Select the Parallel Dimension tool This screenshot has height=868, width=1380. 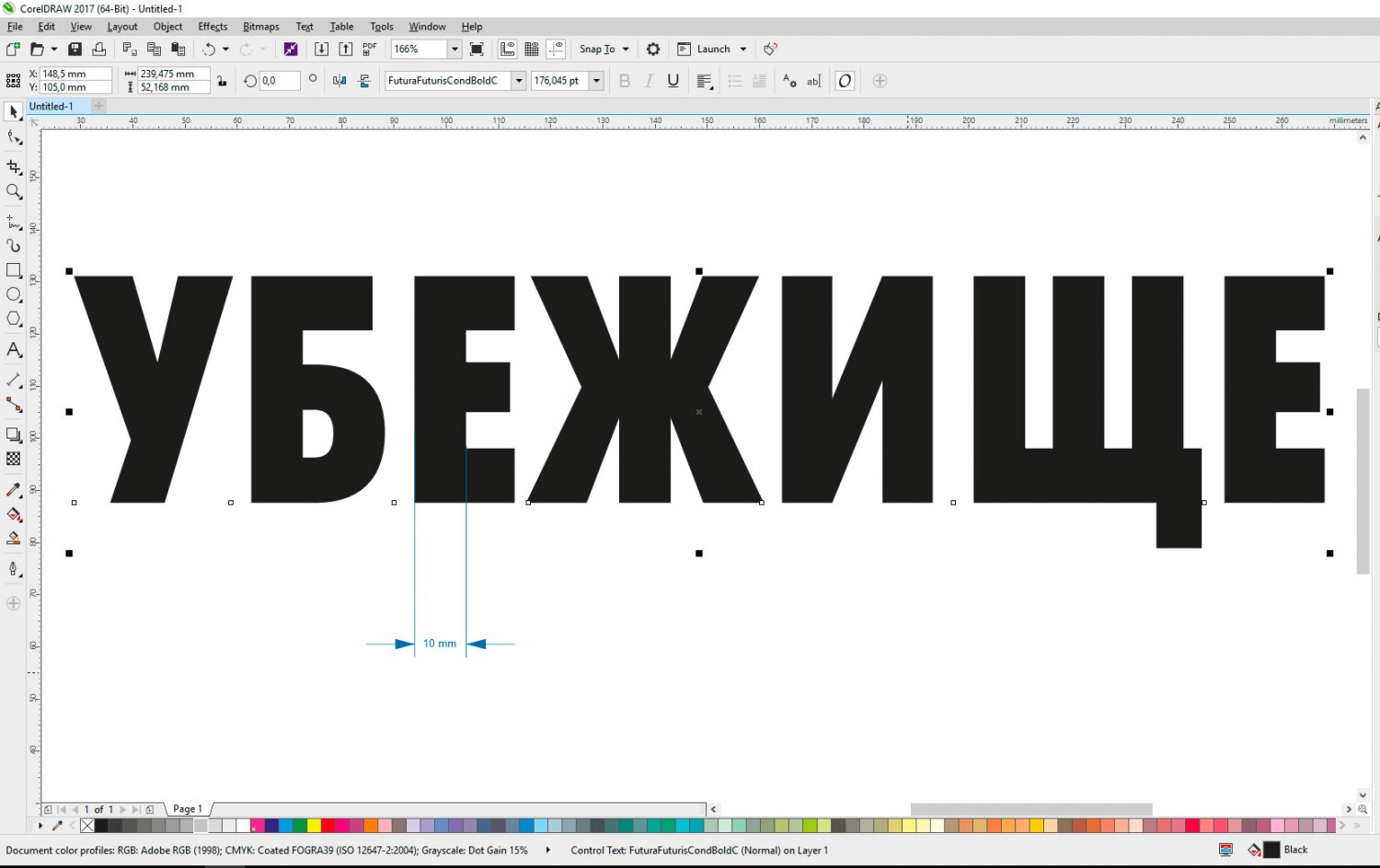pos(14,380)
